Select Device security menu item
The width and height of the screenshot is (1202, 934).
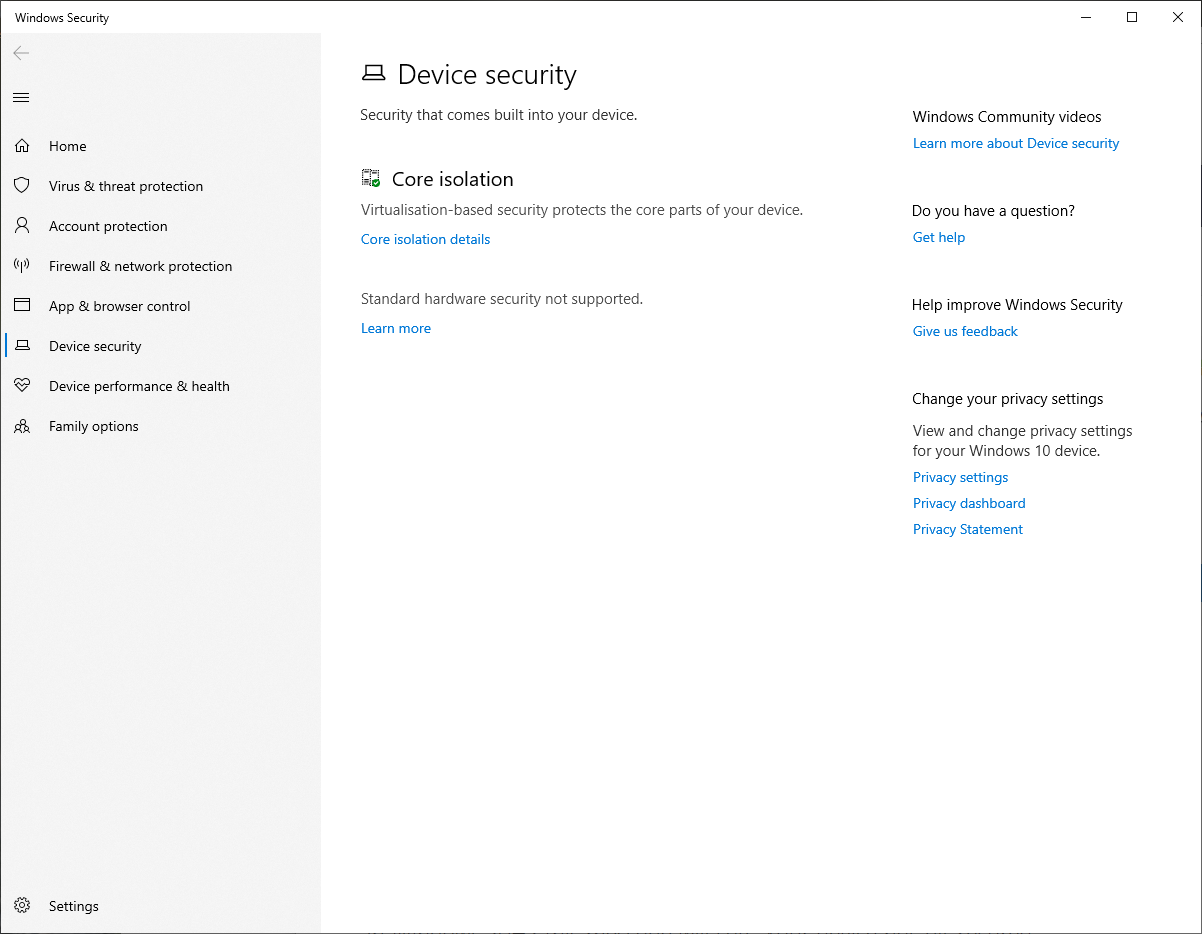[x=160, y=346]
